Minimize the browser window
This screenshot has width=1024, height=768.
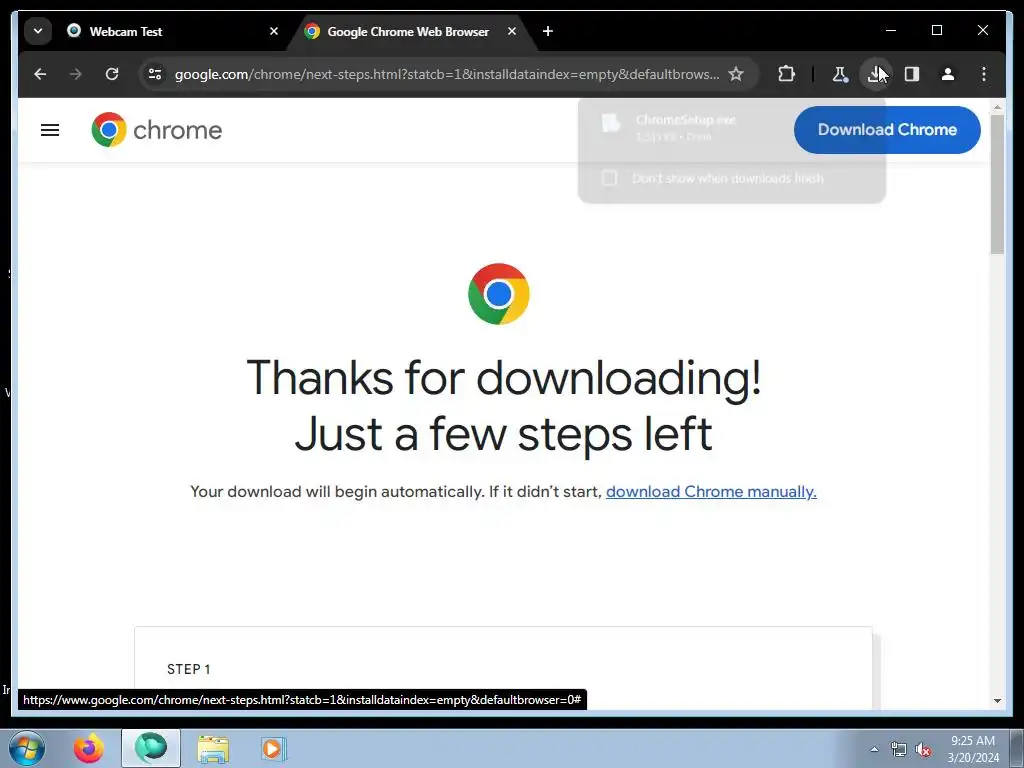pos(891,30)
